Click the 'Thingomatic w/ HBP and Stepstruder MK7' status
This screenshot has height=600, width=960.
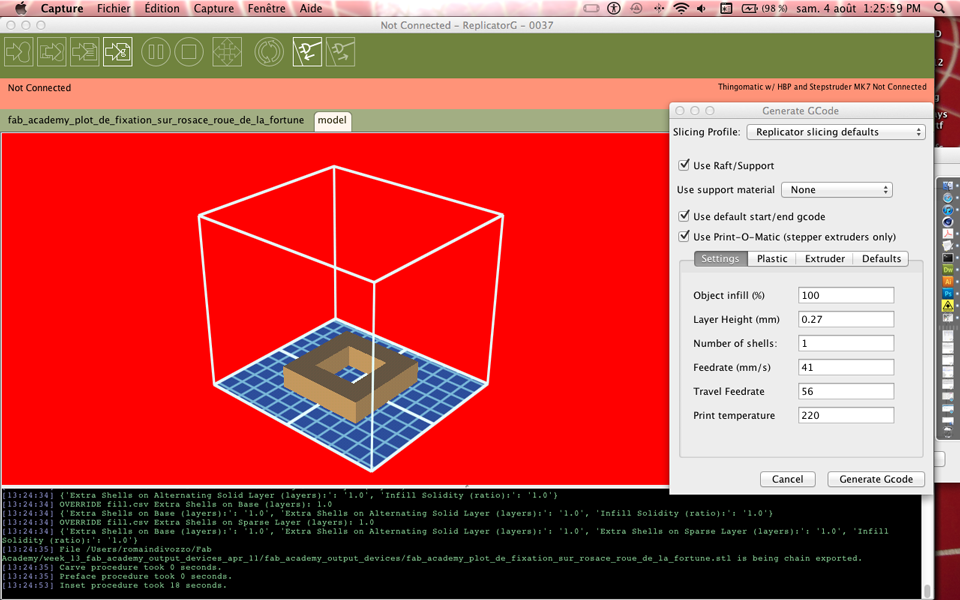[822, 87]
